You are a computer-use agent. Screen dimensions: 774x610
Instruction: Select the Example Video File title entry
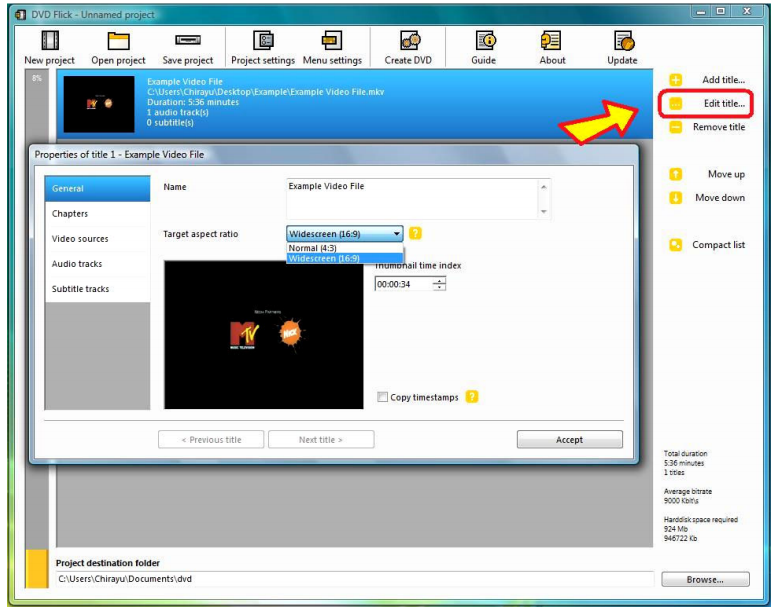tap(354, 104)
